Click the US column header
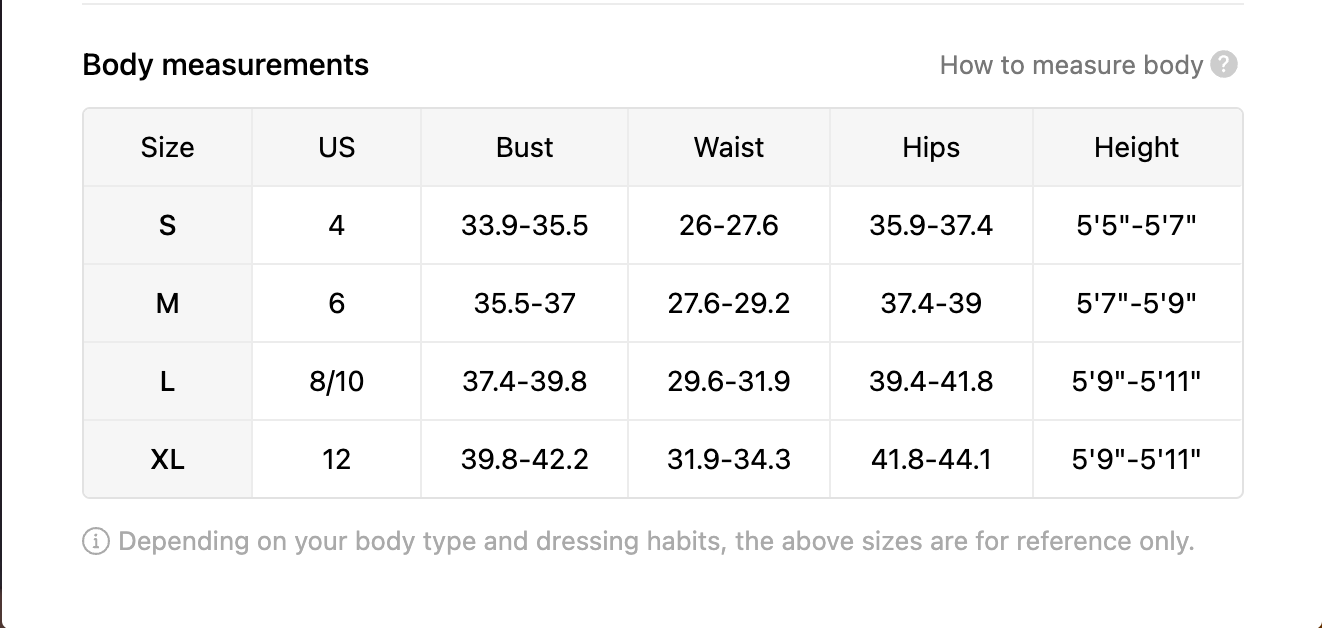1322x628 pixels. [336, 148]
